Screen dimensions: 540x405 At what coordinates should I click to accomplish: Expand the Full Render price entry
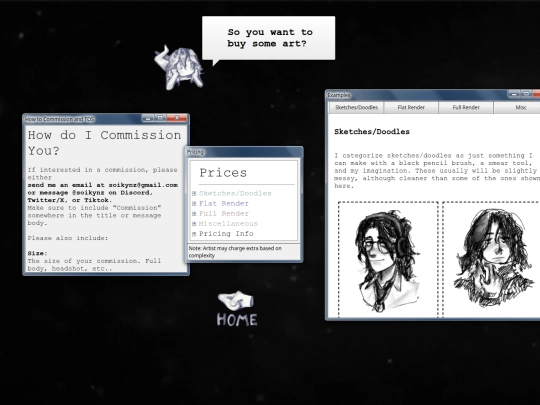point(194,214)
